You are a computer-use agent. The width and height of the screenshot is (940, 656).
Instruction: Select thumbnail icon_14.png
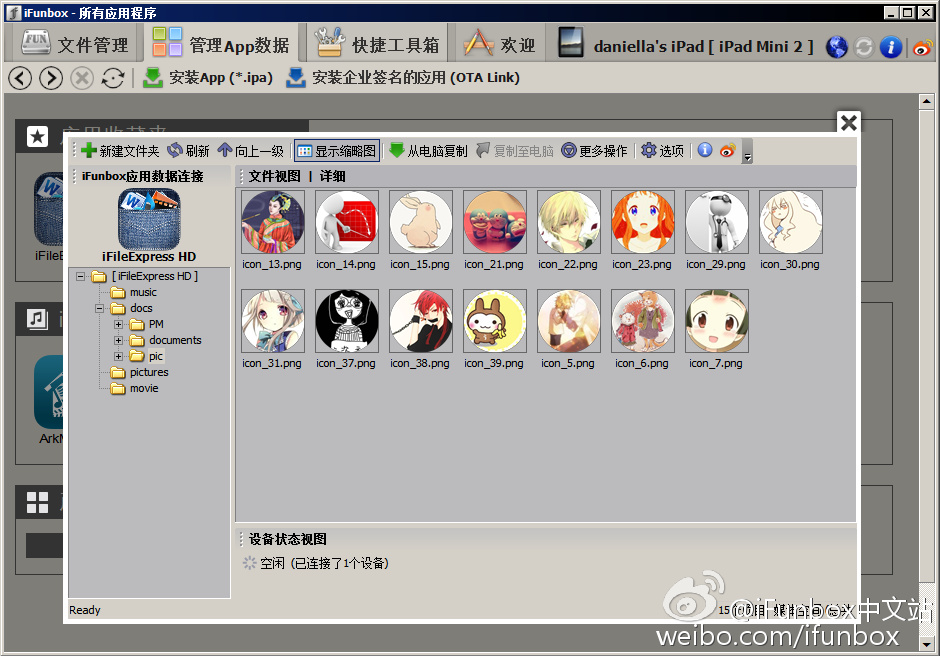pyautogui.click(x=347, y=222)
